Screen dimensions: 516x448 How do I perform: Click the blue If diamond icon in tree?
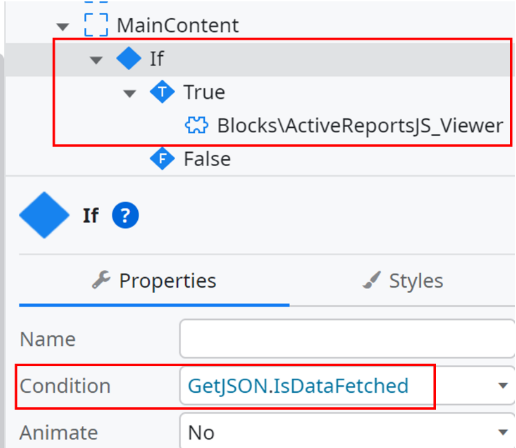coord(129,58)
